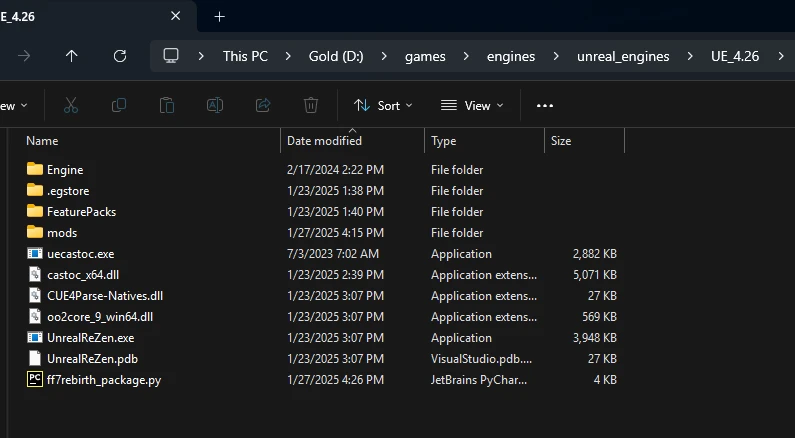Expand chevron after UE_4.26 in path
795x438 pixels.
(x=781, y=56)
